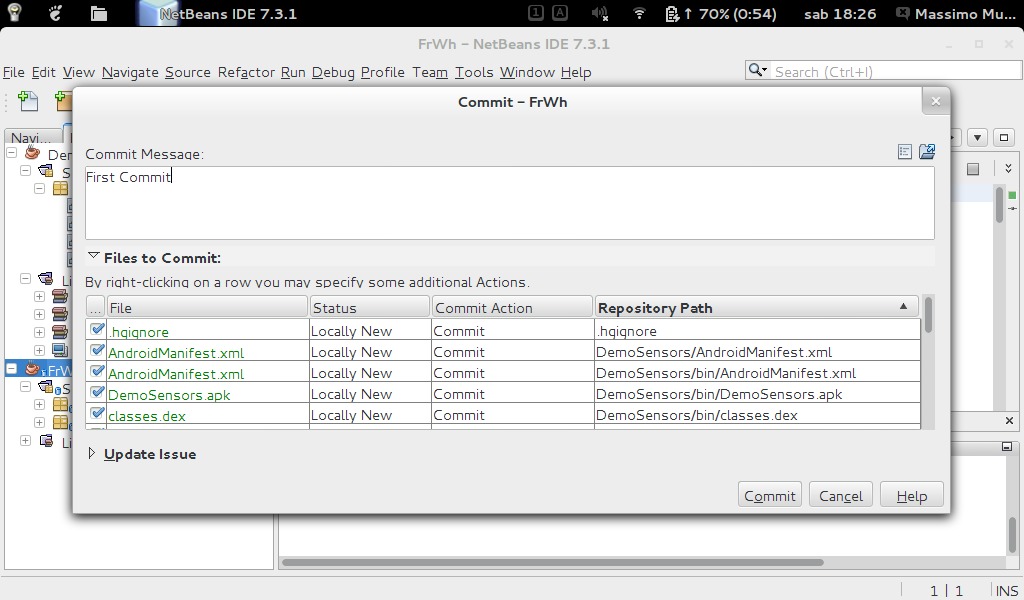Click the keyboard indicator icon labeled A
The width and height of the screenshot is (1024, 600).
pyautogui.click(x=560, y=12)
